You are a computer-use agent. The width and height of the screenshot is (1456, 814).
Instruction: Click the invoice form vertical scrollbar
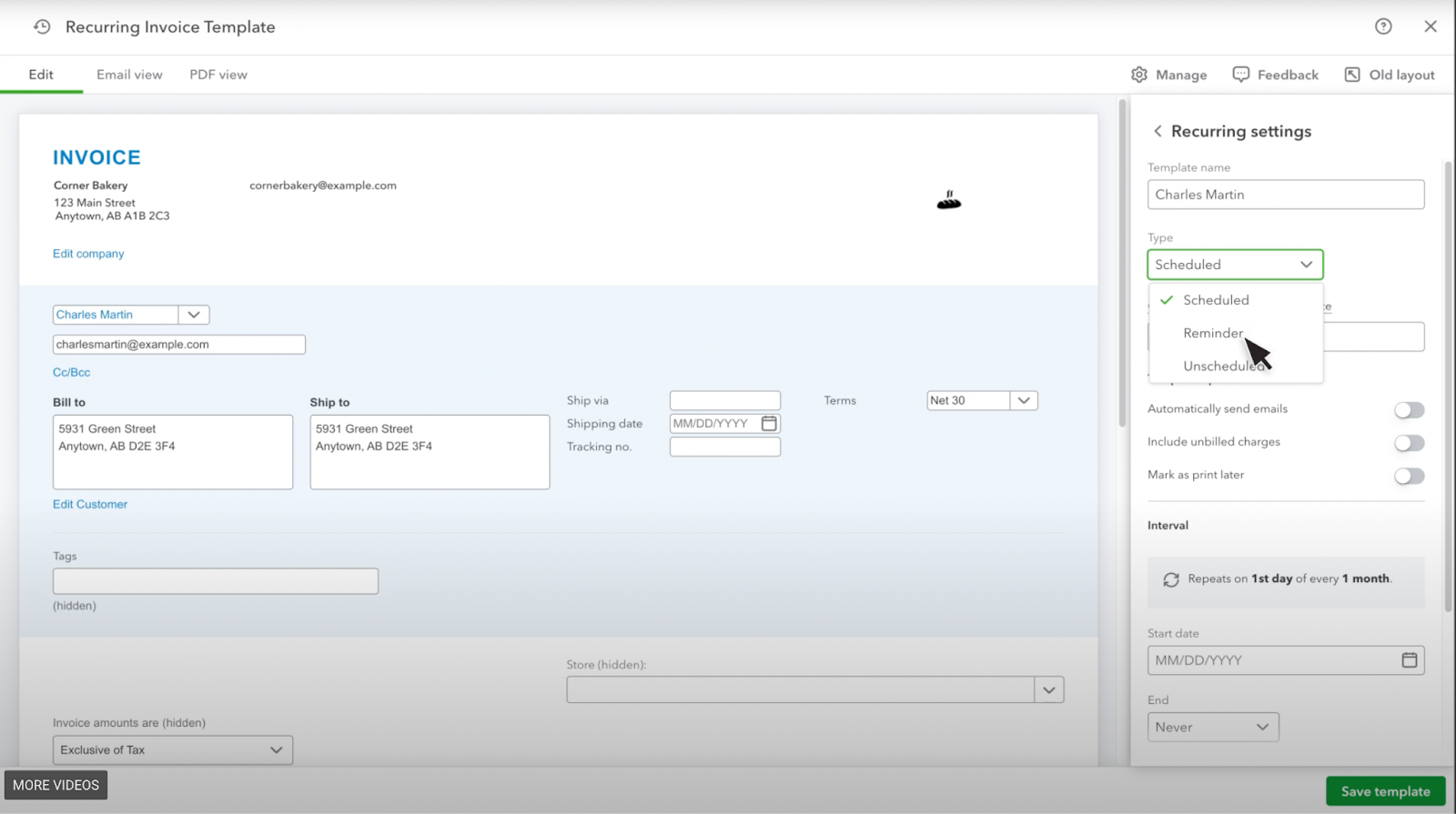click(x=1122, y=264)
